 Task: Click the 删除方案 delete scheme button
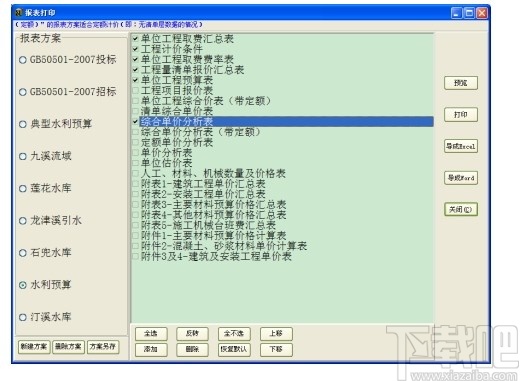pyautogui.click(x=68, y=347)
